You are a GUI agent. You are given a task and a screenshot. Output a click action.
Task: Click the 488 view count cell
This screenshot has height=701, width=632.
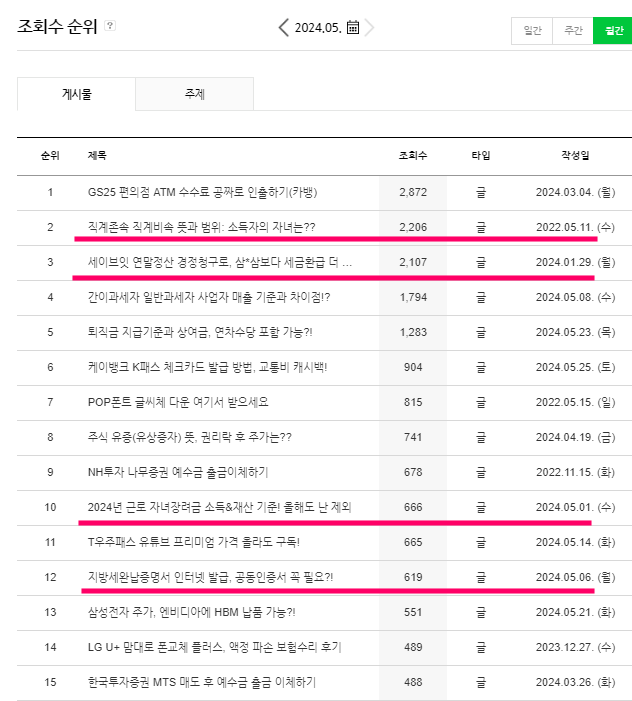[x=413, y=682]
